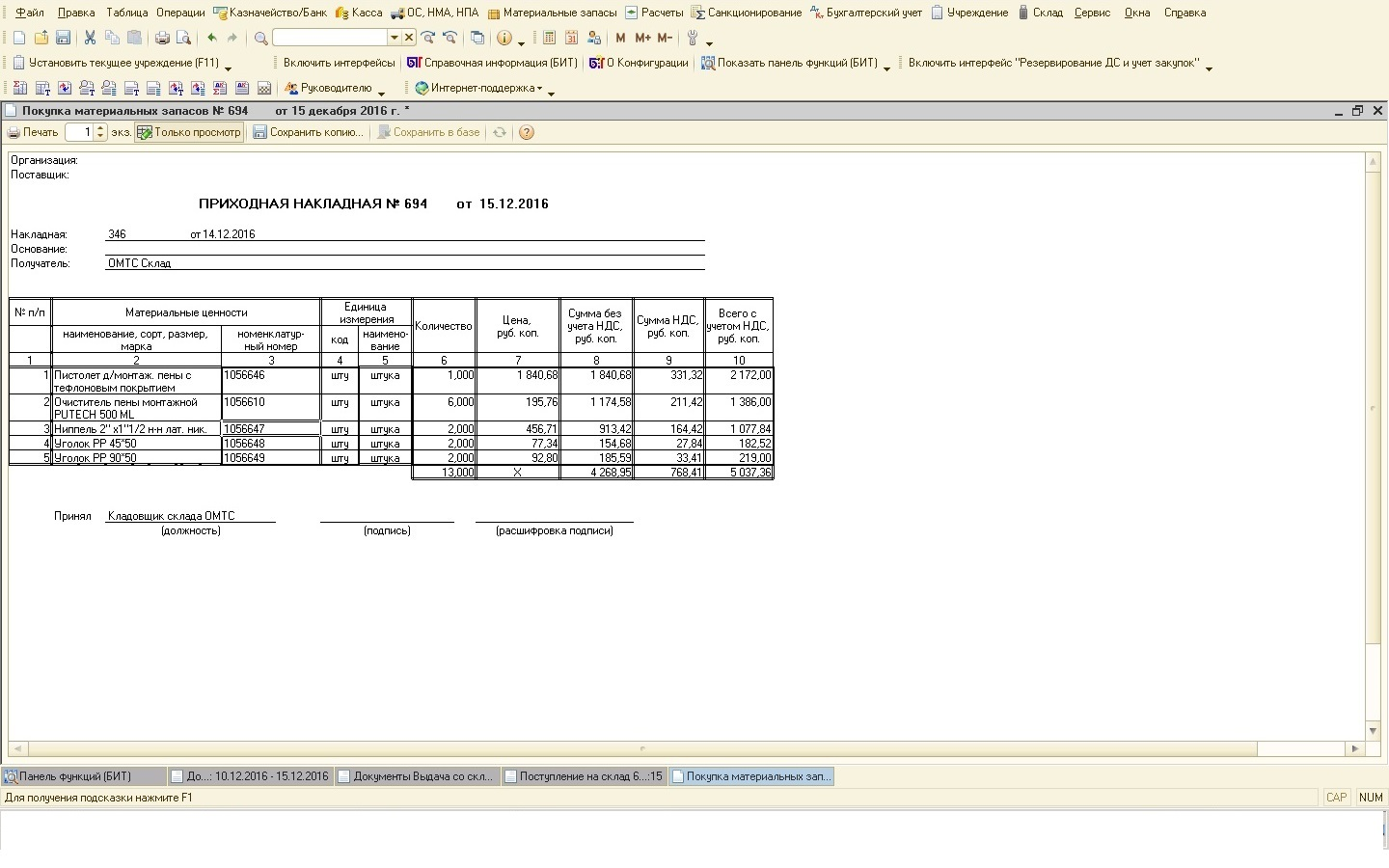Screen dimensions: 1389x868
Task: Open the Правка menu
Action: [76, 13]
